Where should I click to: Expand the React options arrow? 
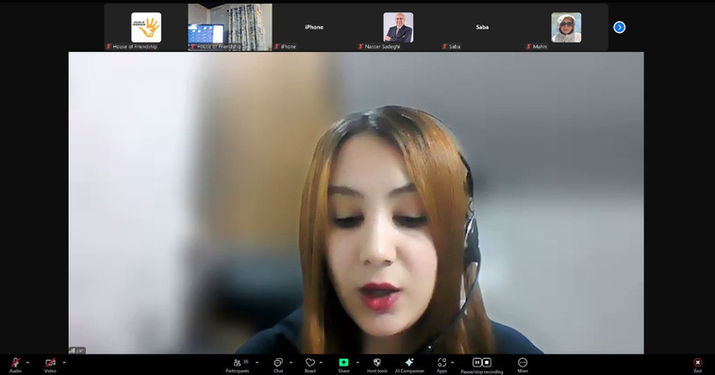click(321, 363)
